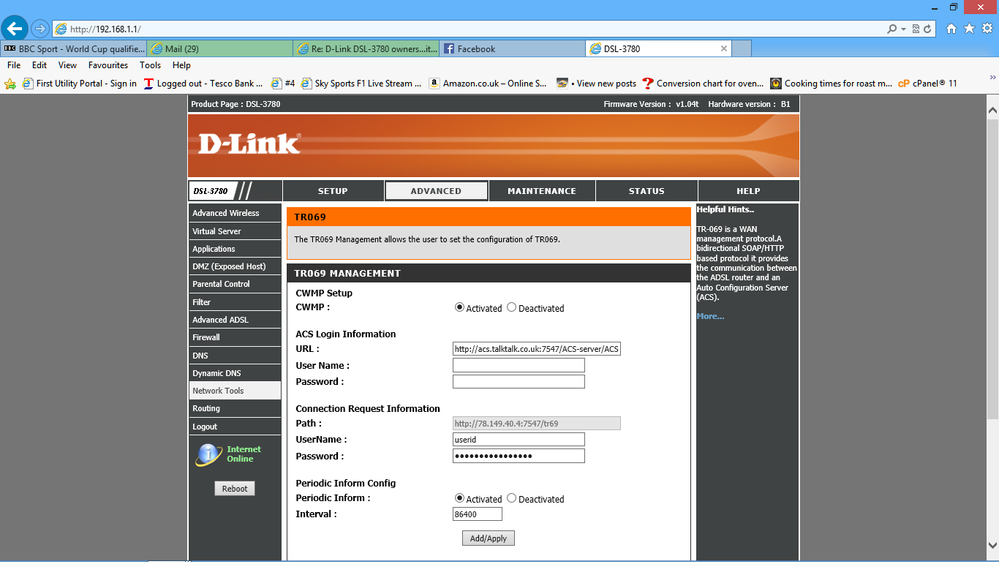Select CWMP Activated radio button

click(459, 307)
